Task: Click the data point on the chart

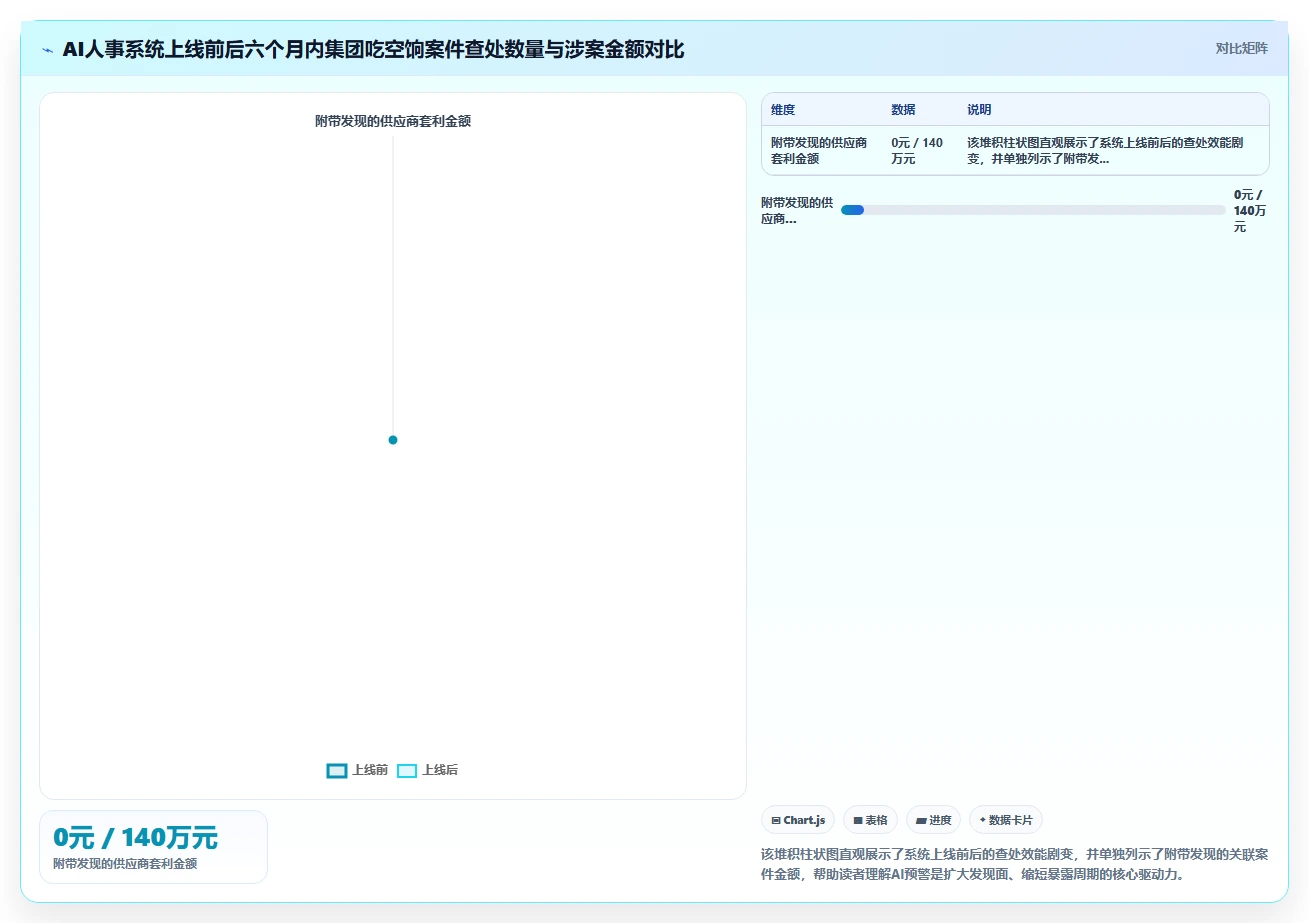Action: click(x=393, y=440)
